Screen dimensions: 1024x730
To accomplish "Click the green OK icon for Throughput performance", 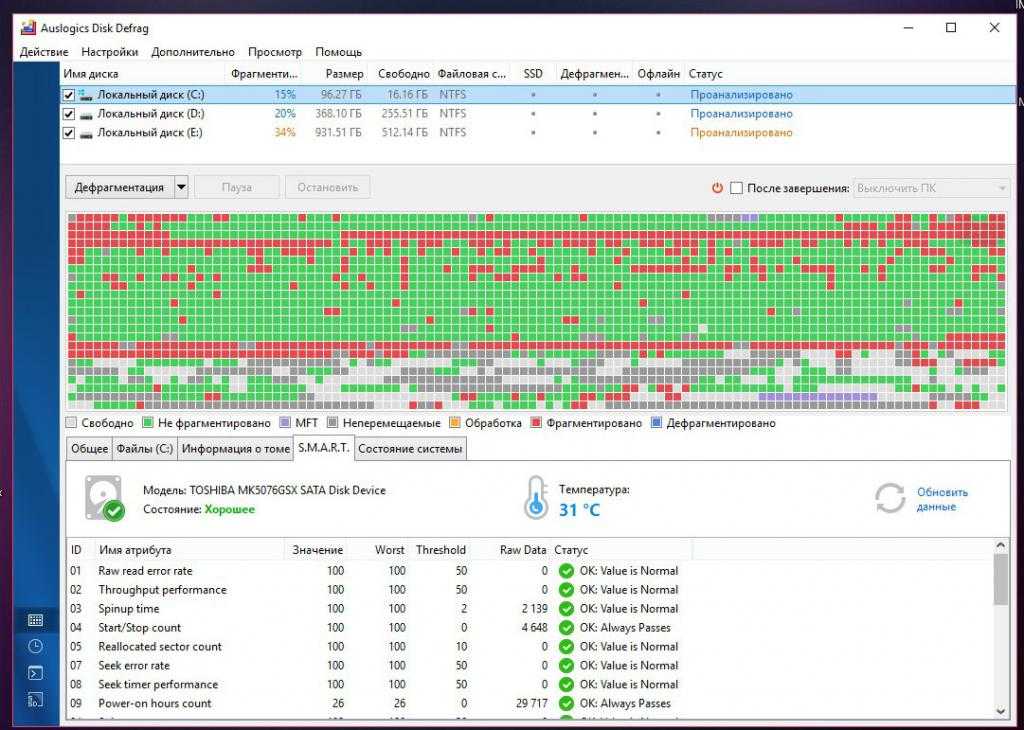I will pyautogui.click(x=566, y=590).
